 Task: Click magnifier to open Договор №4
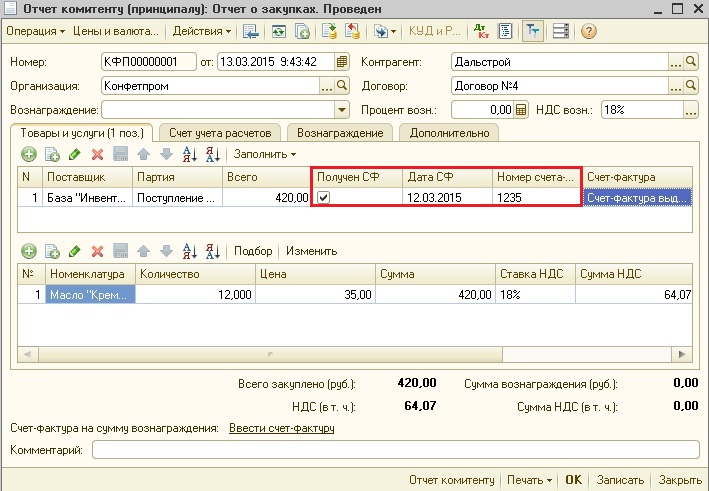click(690, 86)
